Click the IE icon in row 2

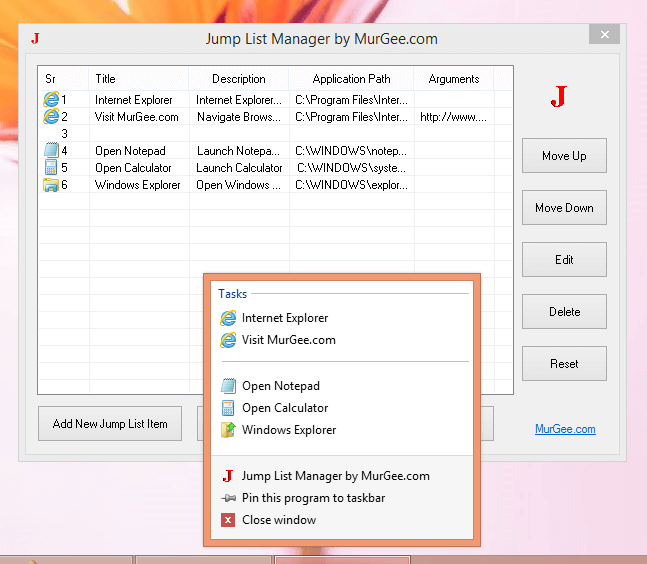click(51, 116)
